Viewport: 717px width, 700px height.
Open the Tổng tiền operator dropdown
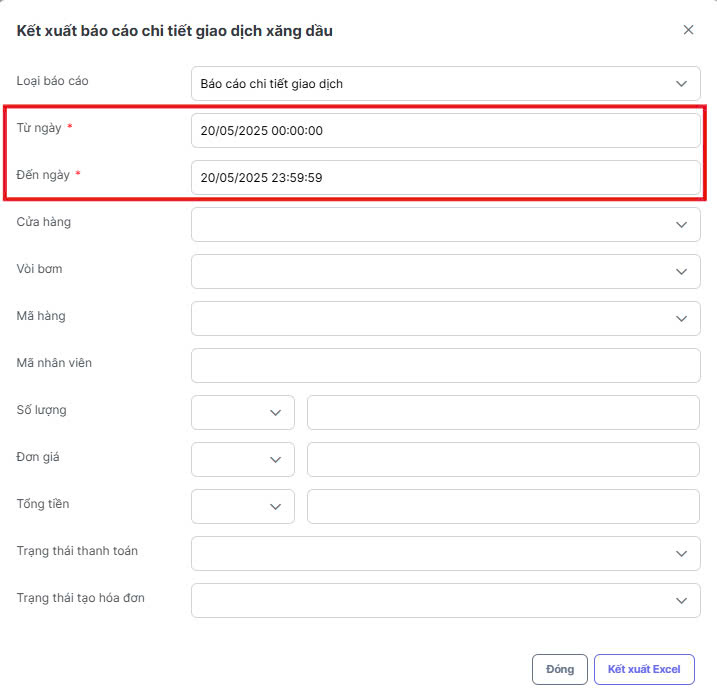[x=243, y=507]
